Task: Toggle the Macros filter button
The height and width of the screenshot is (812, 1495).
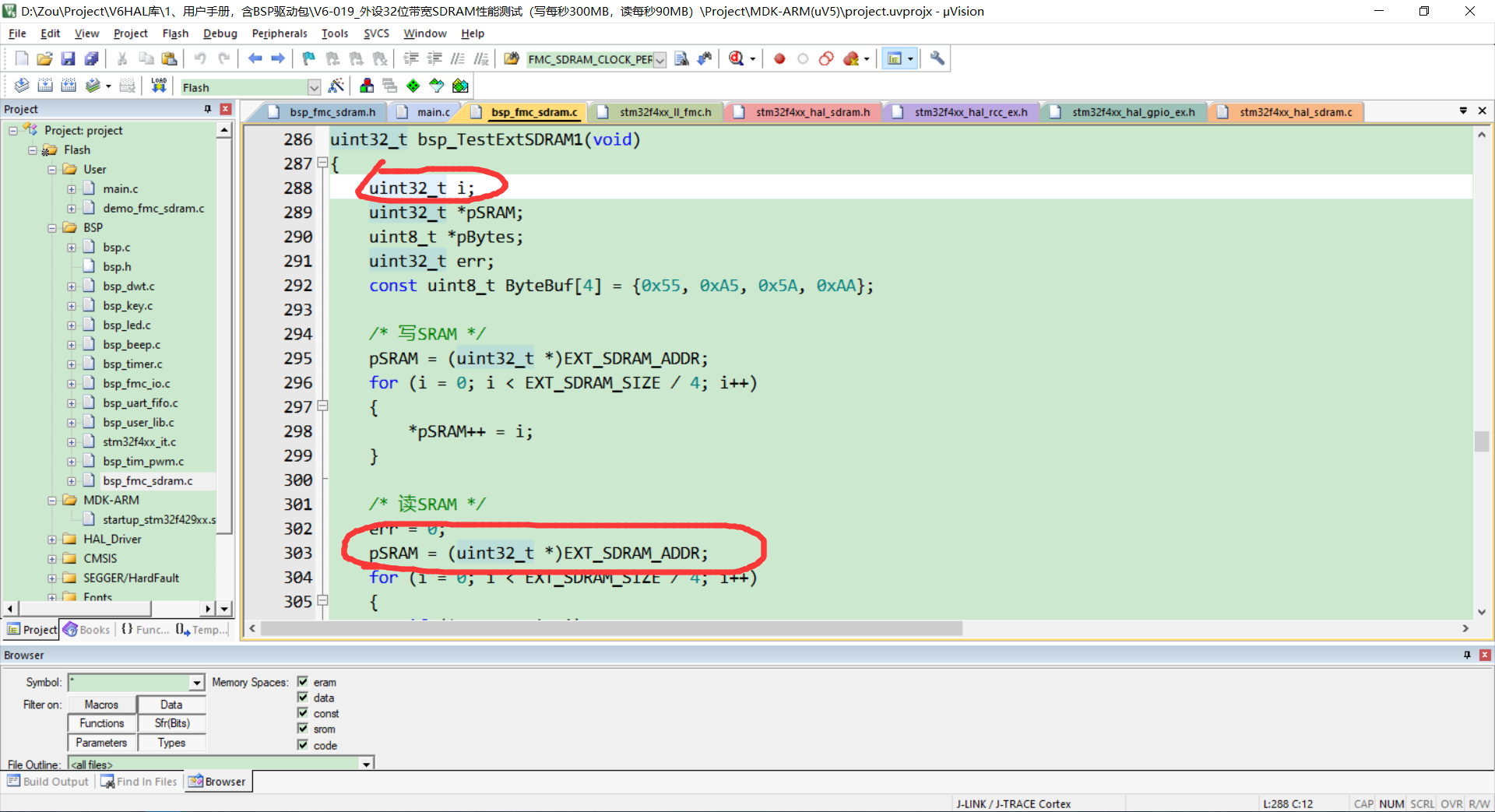Action: [x=102, y=705]
